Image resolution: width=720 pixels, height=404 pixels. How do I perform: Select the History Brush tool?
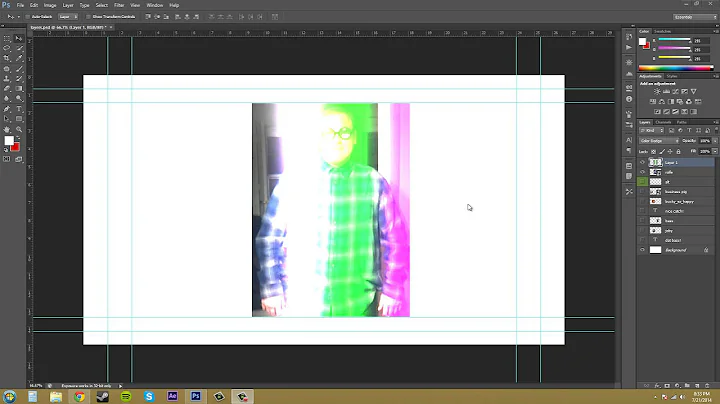click(x=19, y=79)
